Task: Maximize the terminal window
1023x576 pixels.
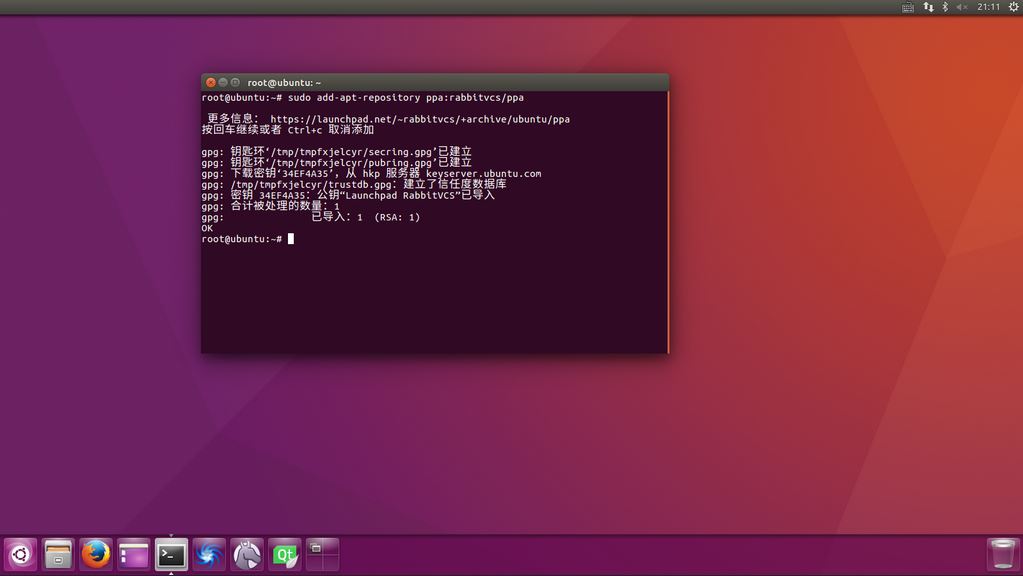Action: click(x=236, y=82)
